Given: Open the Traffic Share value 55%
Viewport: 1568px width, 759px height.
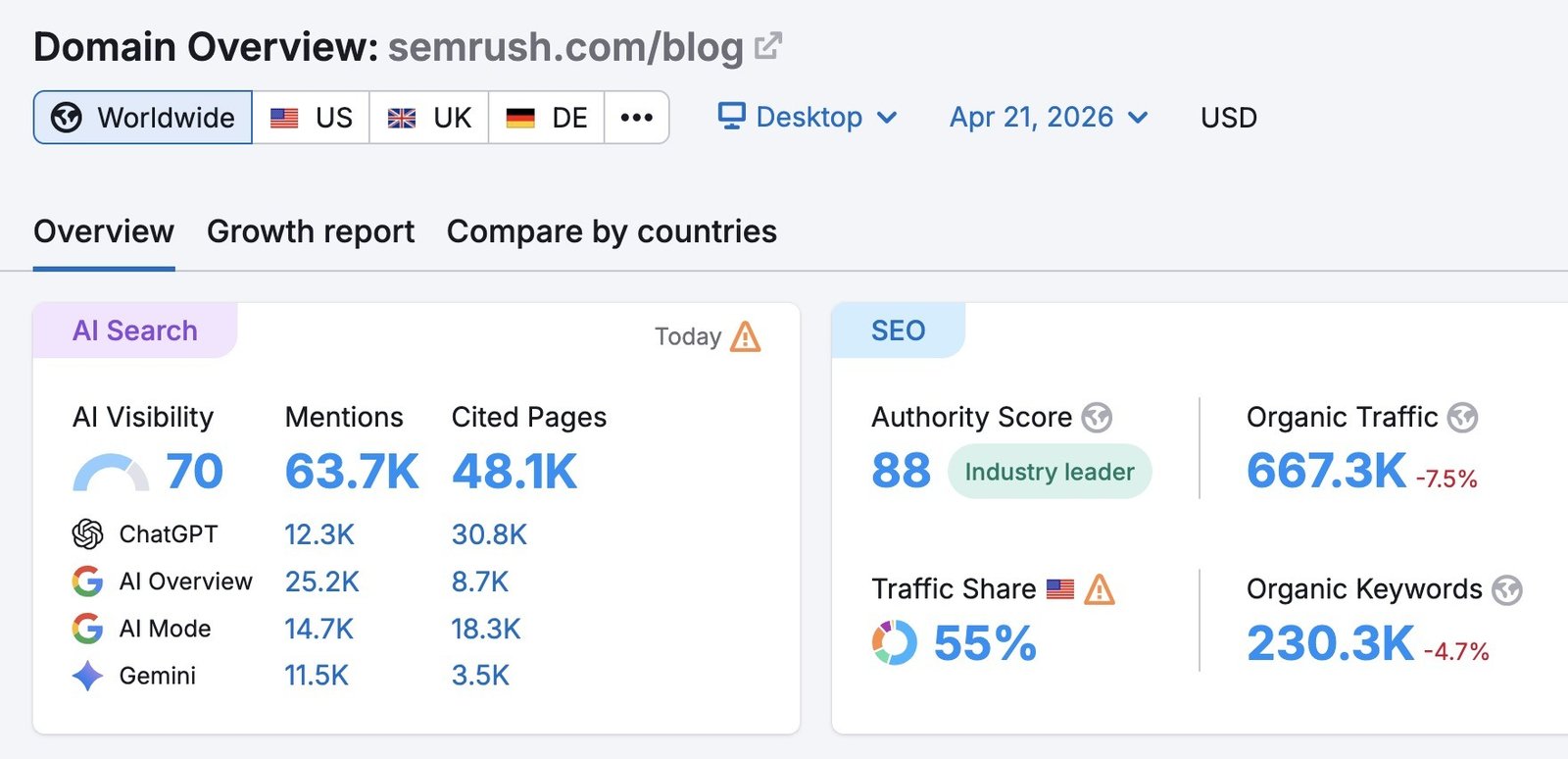Looking at the screenshot, I should point(985,644).
